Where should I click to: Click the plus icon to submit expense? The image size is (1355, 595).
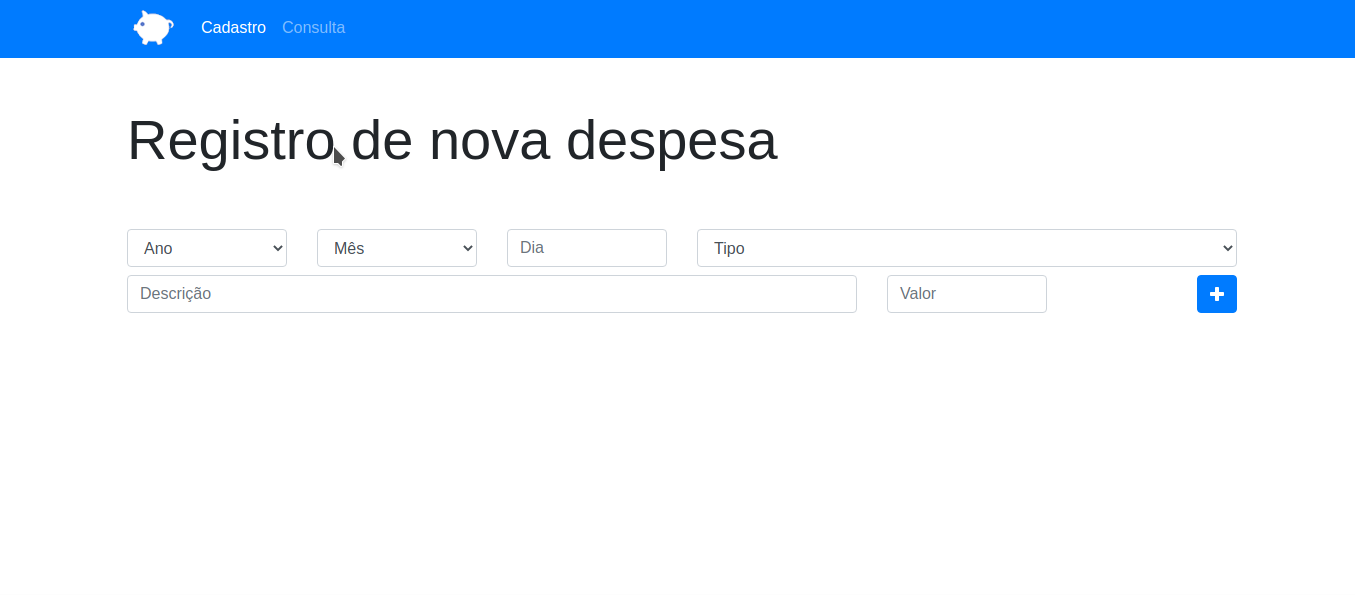[1216, 293]
